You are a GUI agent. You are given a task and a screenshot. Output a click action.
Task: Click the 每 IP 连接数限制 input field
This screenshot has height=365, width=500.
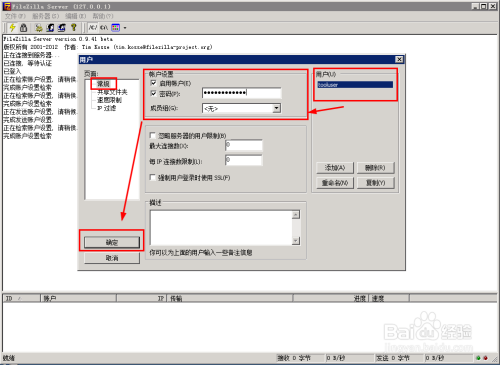244,160
